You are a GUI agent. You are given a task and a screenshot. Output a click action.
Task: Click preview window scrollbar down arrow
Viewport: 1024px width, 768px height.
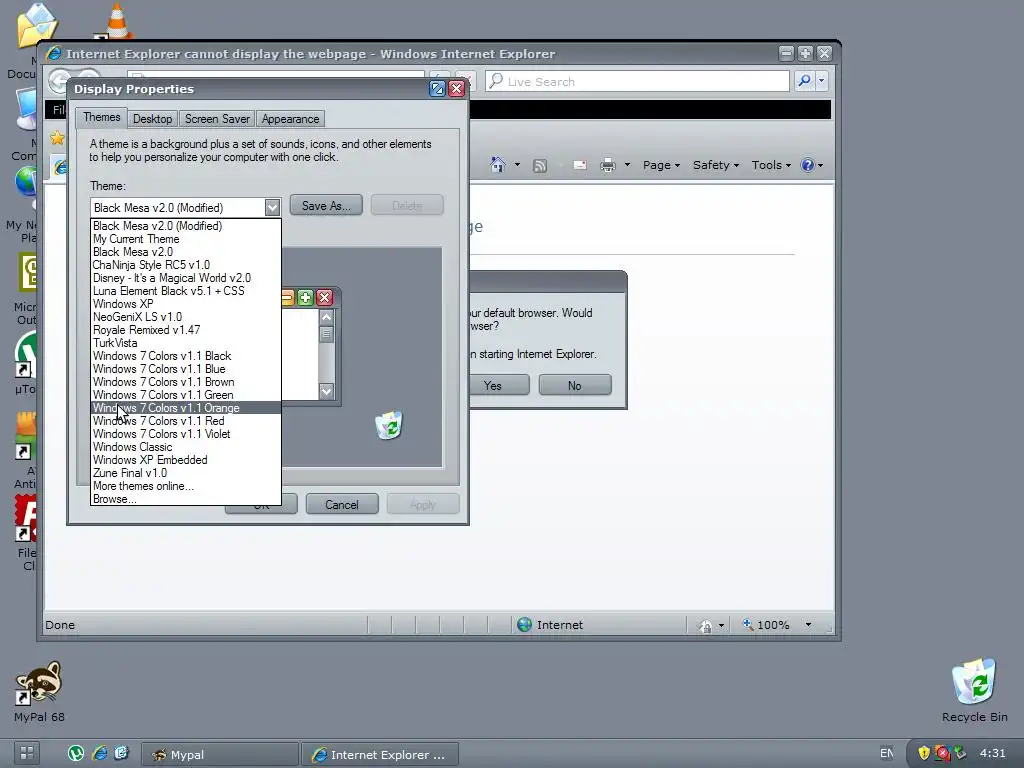click(x=327, y=391)
